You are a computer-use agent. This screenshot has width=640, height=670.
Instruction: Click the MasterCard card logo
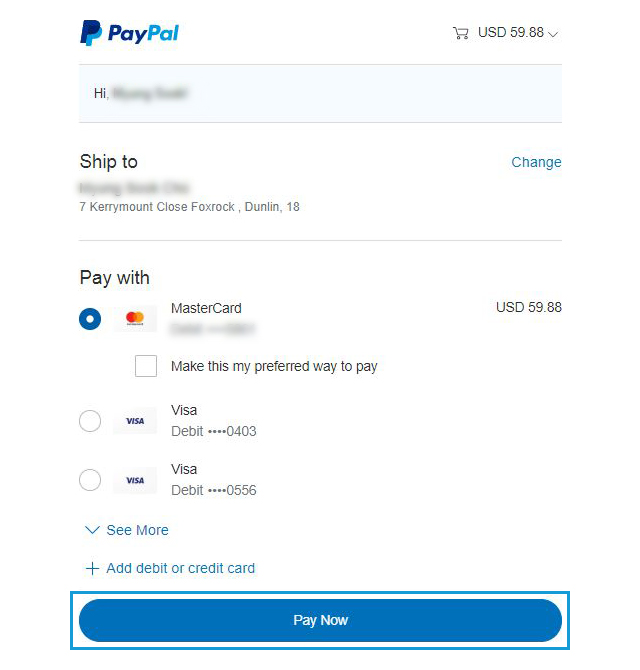[135, 318]
